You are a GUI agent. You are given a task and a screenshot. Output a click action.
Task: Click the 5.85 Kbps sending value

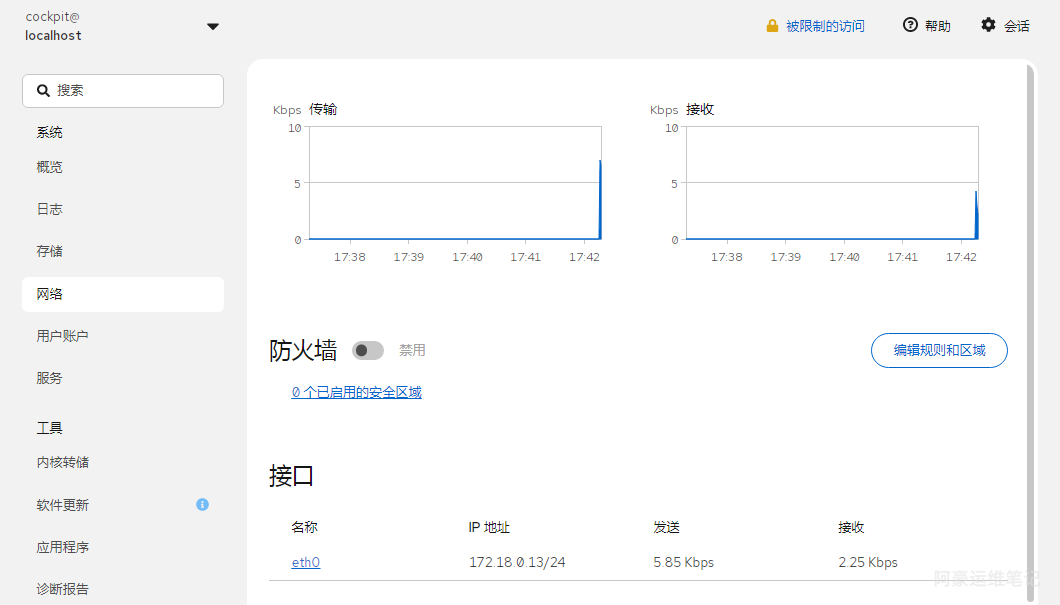coord(683,562)
